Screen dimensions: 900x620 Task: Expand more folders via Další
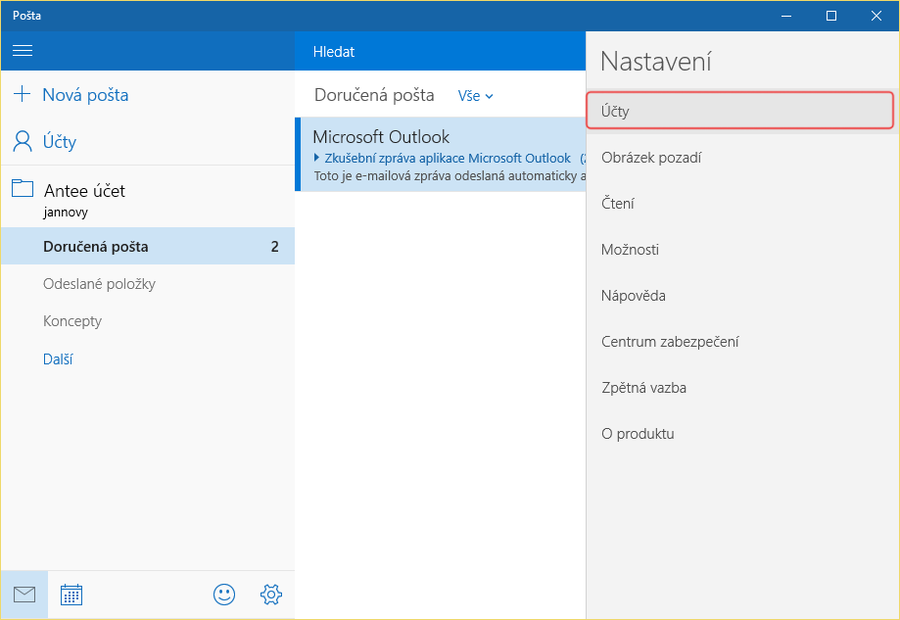pos(58,359)
